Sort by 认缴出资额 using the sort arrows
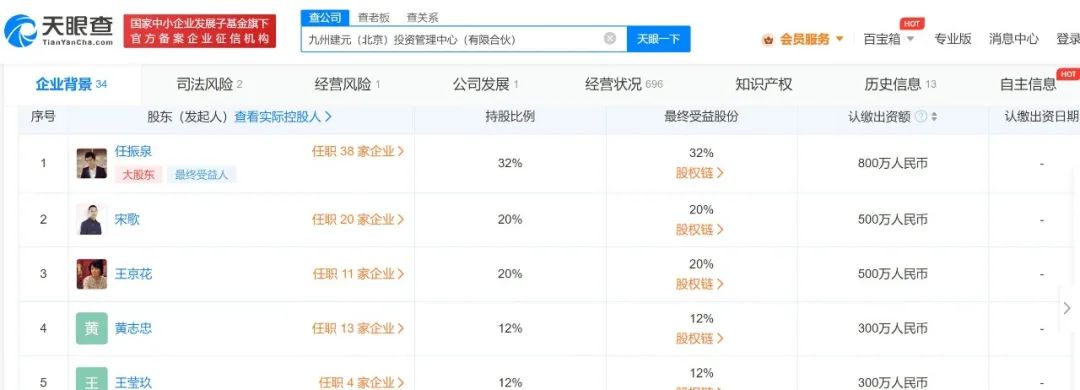The width and height of the screenshot is (1080, 390). [x=934, y=117]
